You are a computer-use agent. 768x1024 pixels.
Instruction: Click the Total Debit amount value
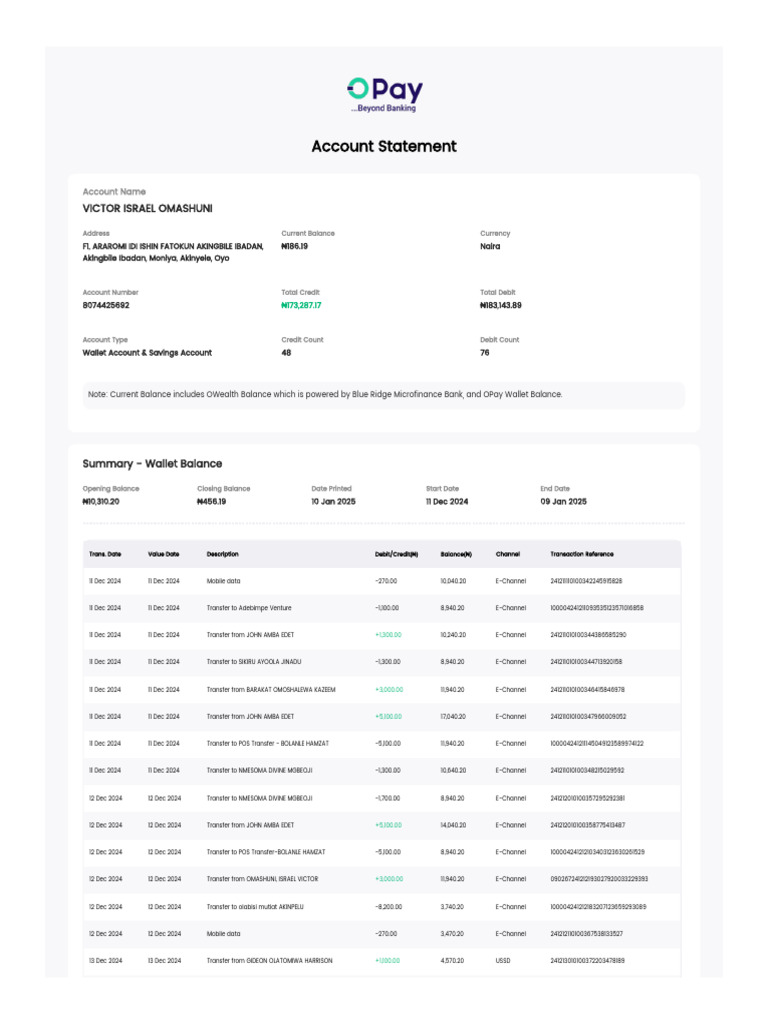click(x=501, y=305)
